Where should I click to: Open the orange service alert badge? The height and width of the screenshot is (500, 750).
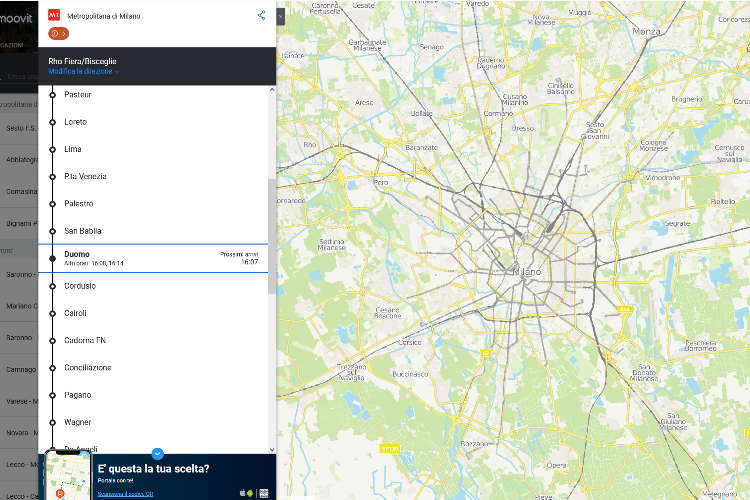(x=58, y=33)
